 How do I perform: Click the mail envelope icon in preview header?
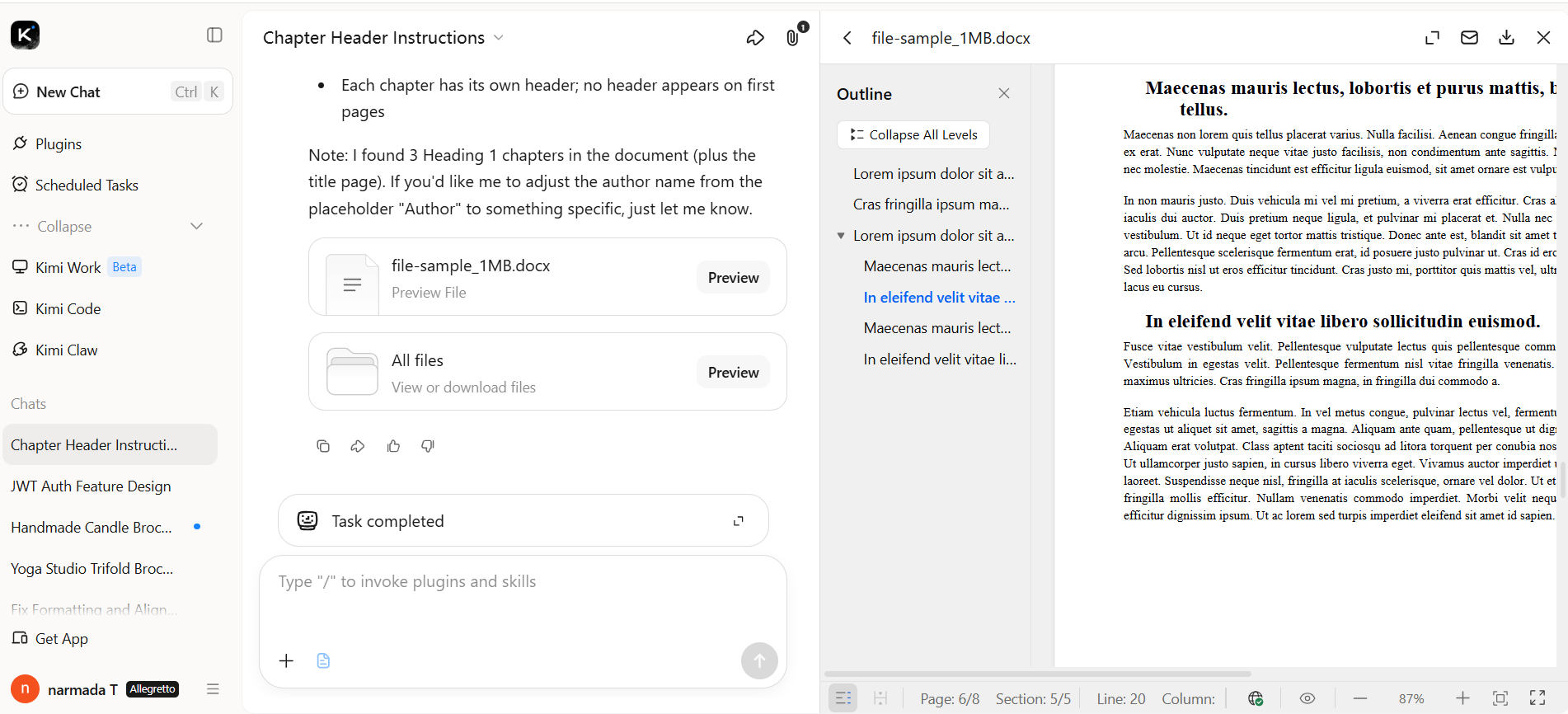coord(1469,38)
